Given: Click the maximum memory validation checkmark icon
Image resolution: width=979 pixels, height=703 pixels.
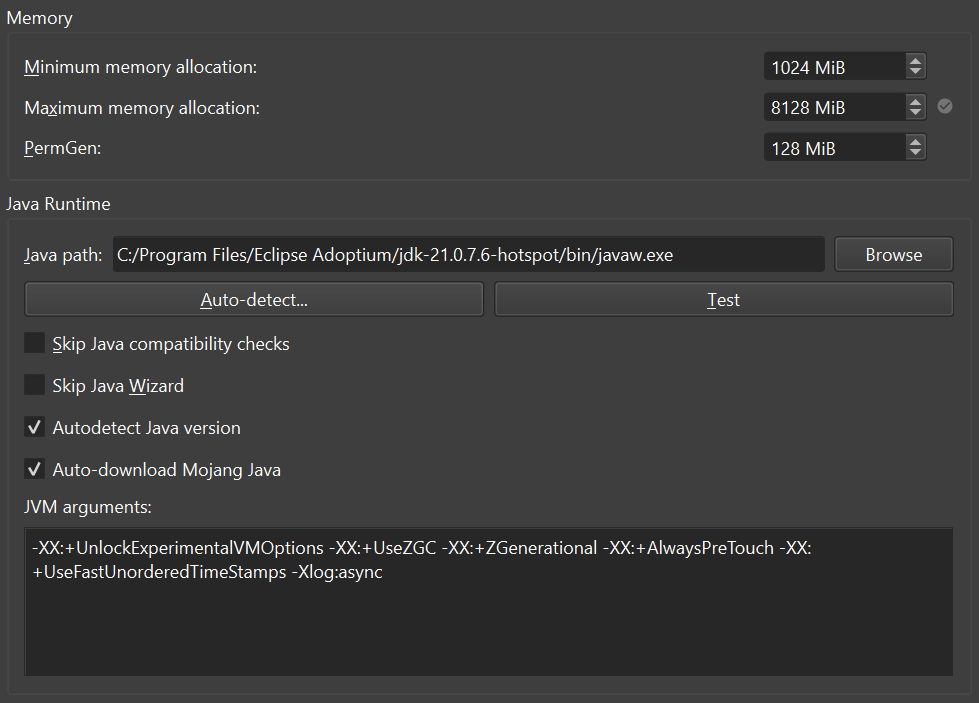Looking at the screenshot, I should 945,107.
